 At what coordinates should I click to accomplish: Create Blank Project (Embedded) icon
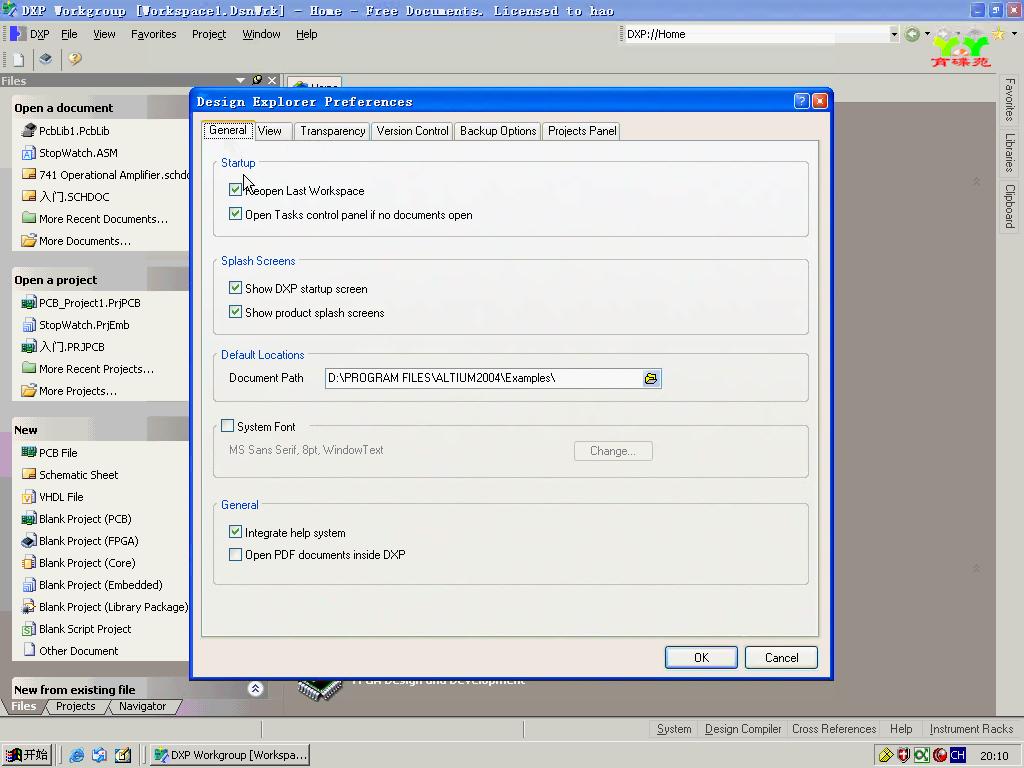[x=28, y=585]
